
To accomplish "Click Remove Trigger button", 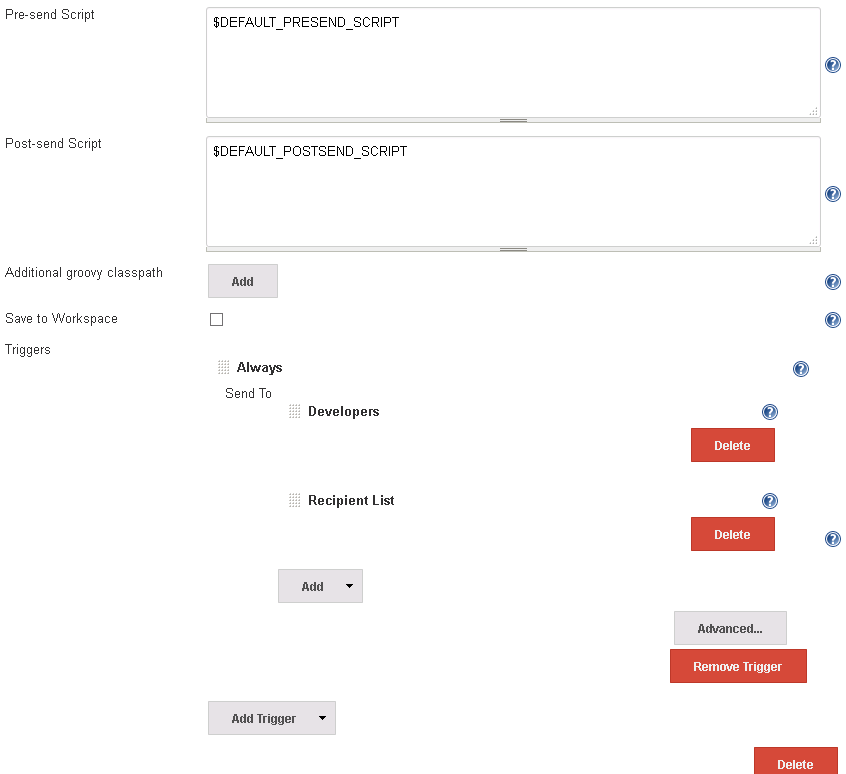I will (738, 666).
